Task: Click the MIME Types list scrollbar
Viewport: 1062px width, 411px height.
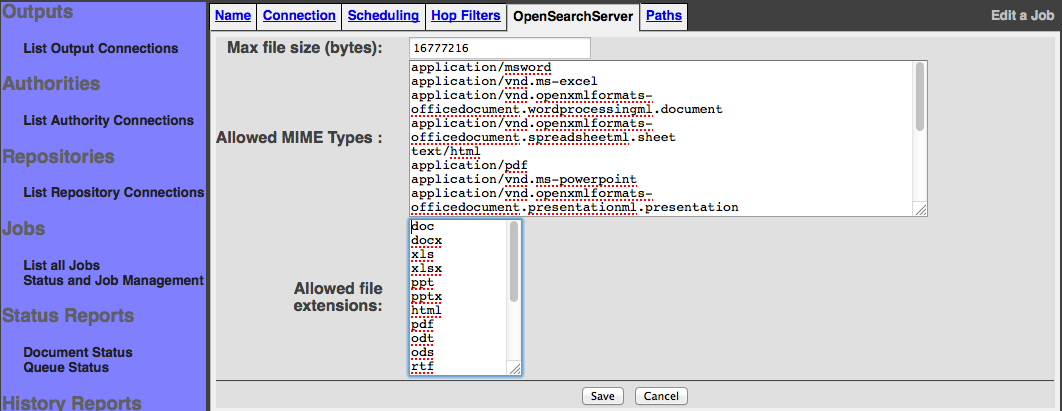Action: (x=919, y=98)
